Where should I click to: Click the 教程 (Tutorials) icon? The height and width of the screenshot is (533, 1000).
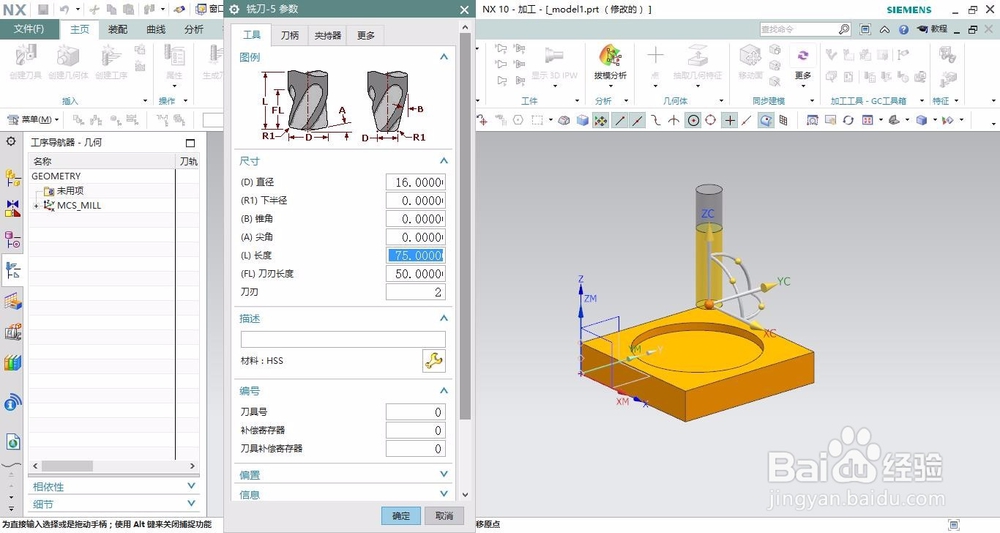(932, 29)
